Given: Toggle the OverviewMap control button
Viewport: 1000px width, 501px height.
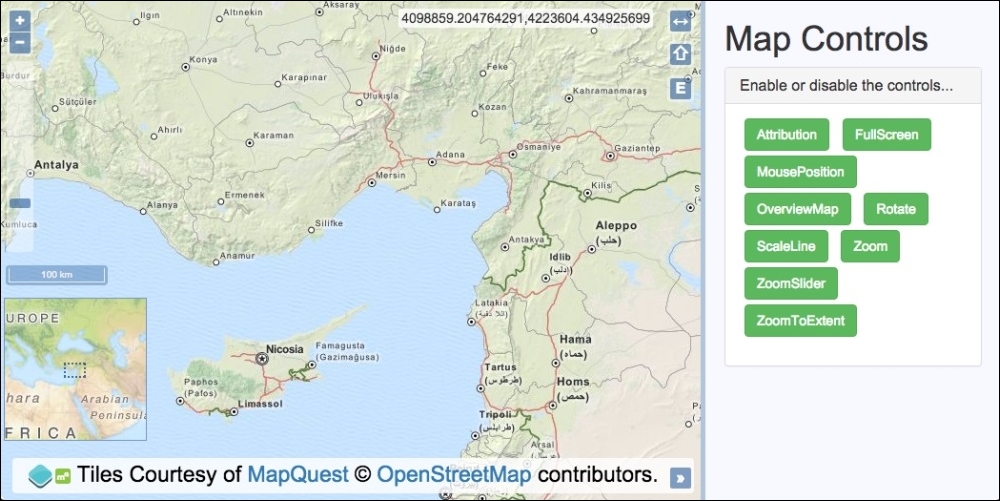Looking at the screenshot, I should [797, 209].
